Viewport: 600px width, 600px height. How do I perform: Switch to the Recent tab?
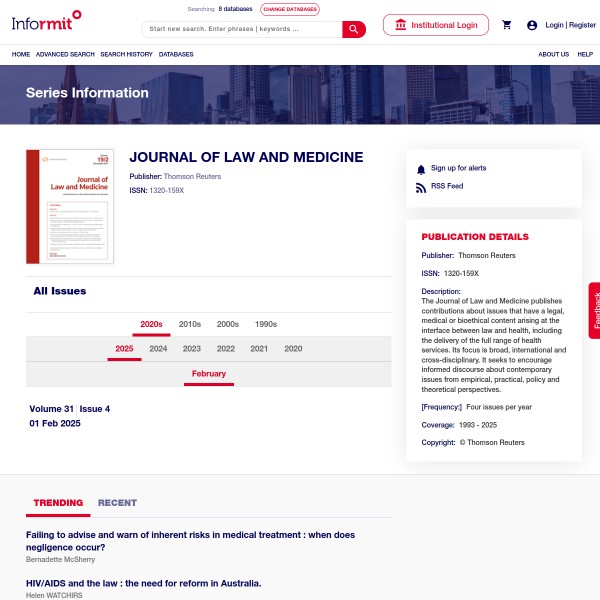[x=117, y=503]
